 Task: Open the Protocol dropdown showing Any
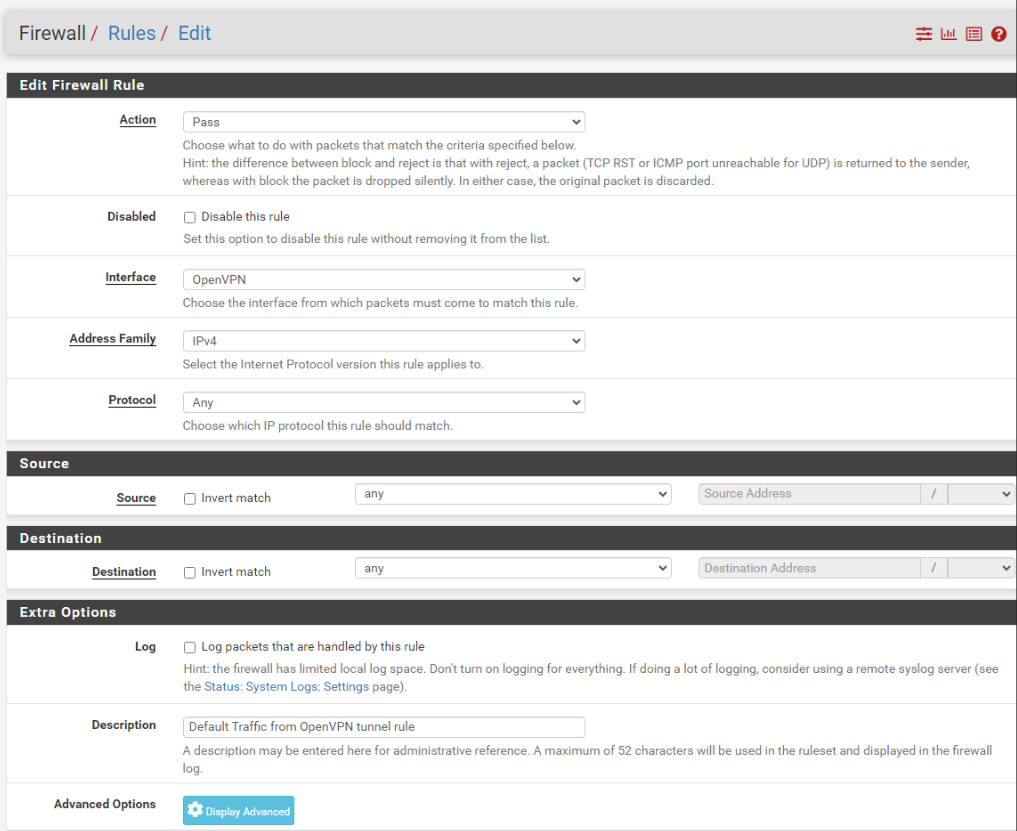[x=384, y=402]
